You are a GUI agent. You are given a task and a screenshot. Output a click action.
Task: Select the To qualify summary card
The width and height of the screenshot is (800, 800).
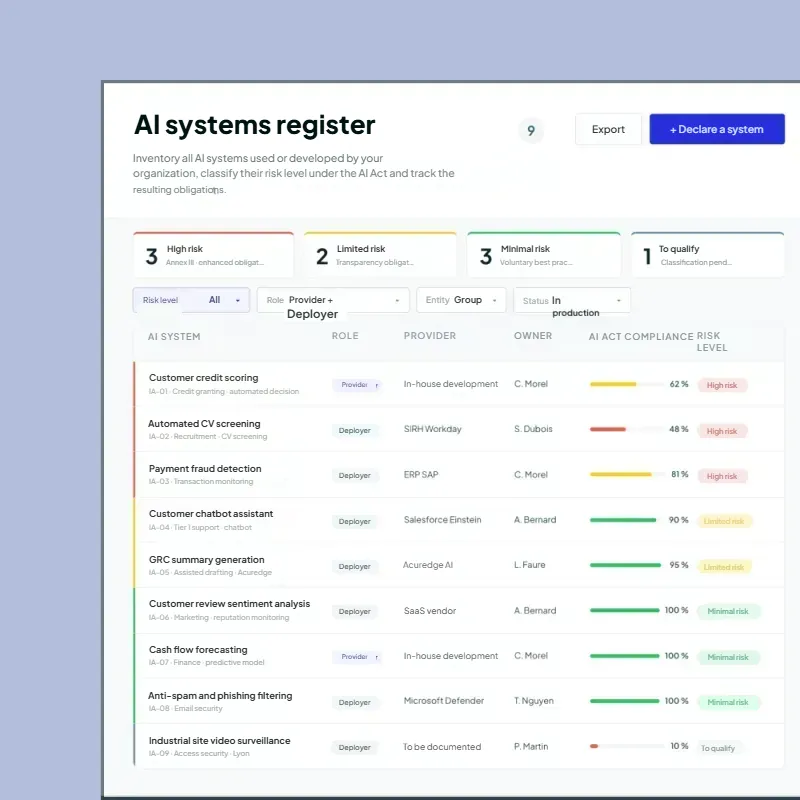pos(707,255)
